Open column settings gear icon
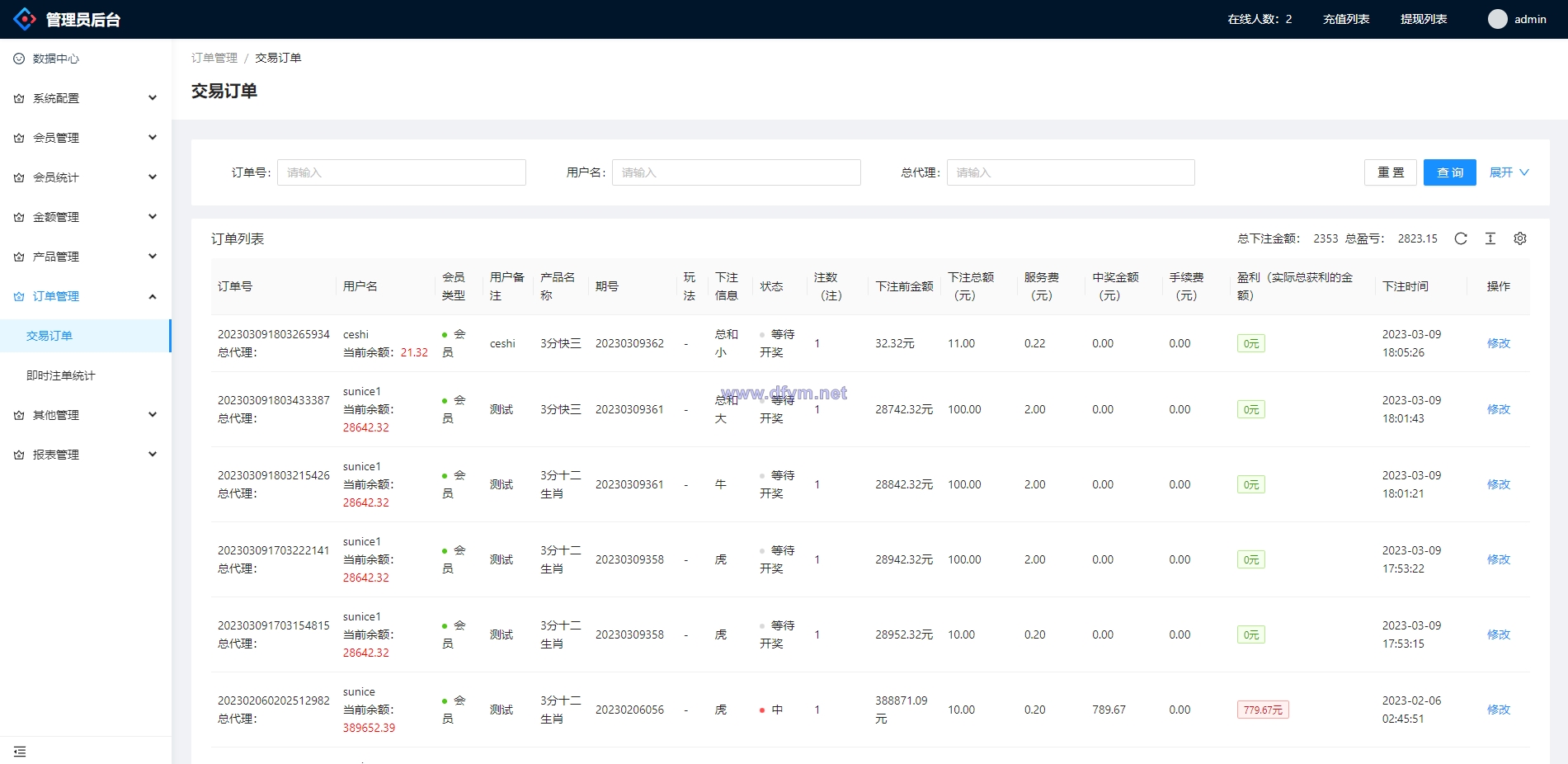 pyautogui.click(x=1520, y=238)
